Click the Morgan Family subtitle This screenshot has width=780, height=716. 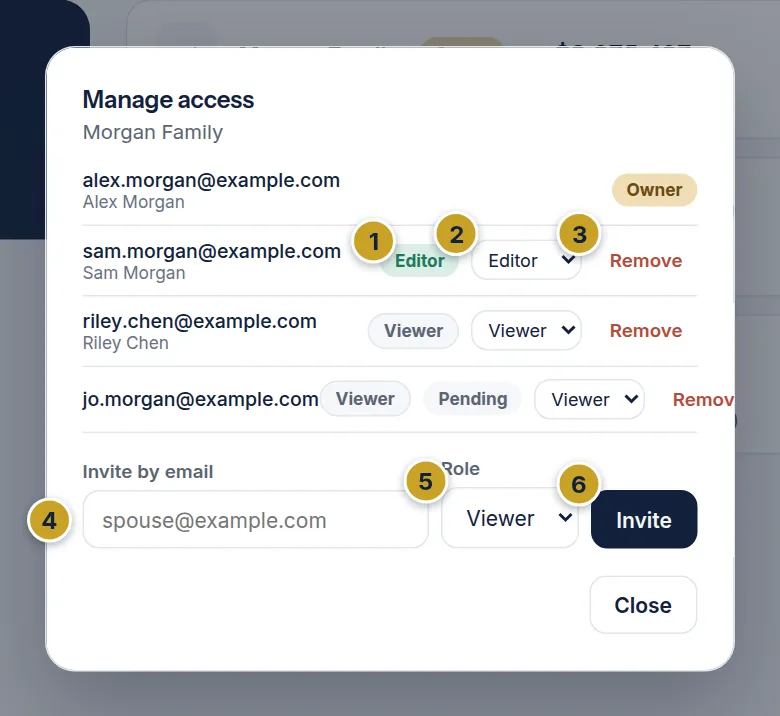[x=153, y=132]
